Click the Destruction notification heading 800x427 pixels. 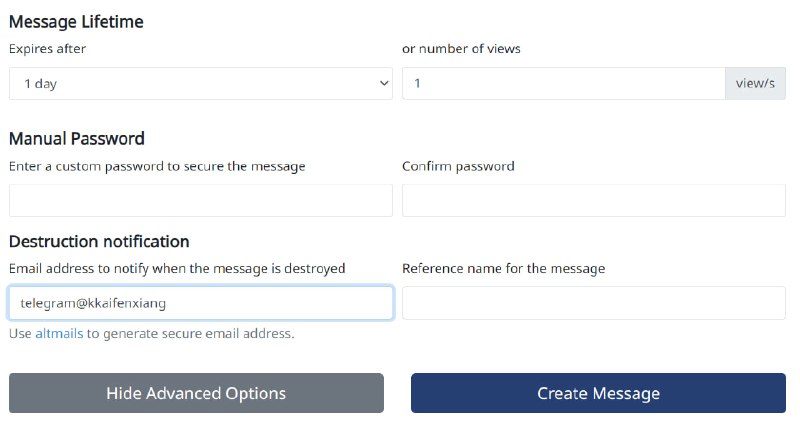point(99,241)
